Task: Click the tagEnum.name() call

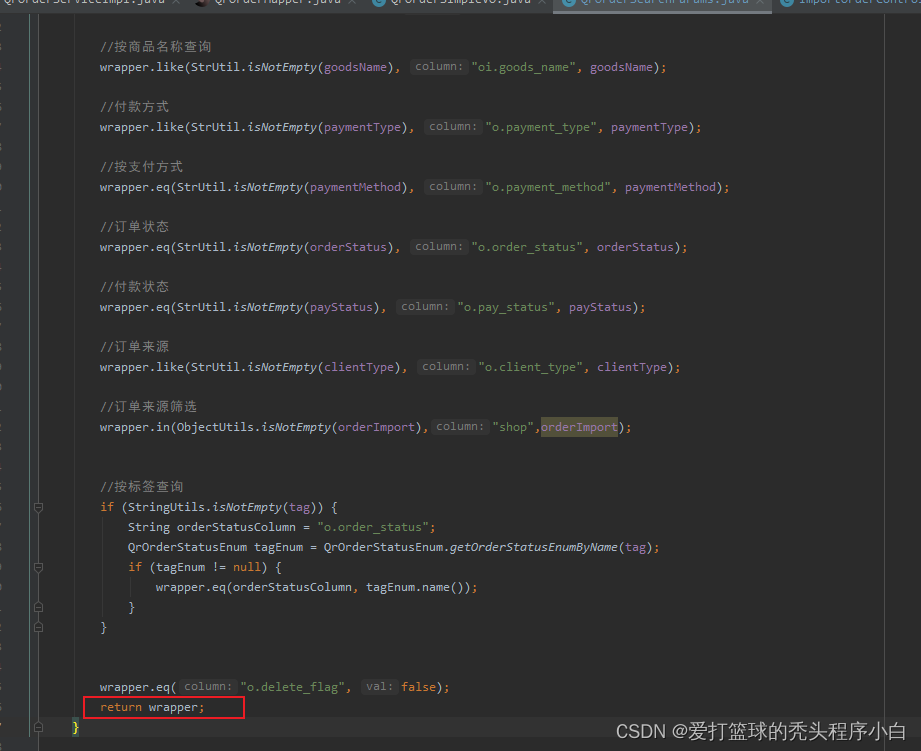Action: click(x=418, y=587)
